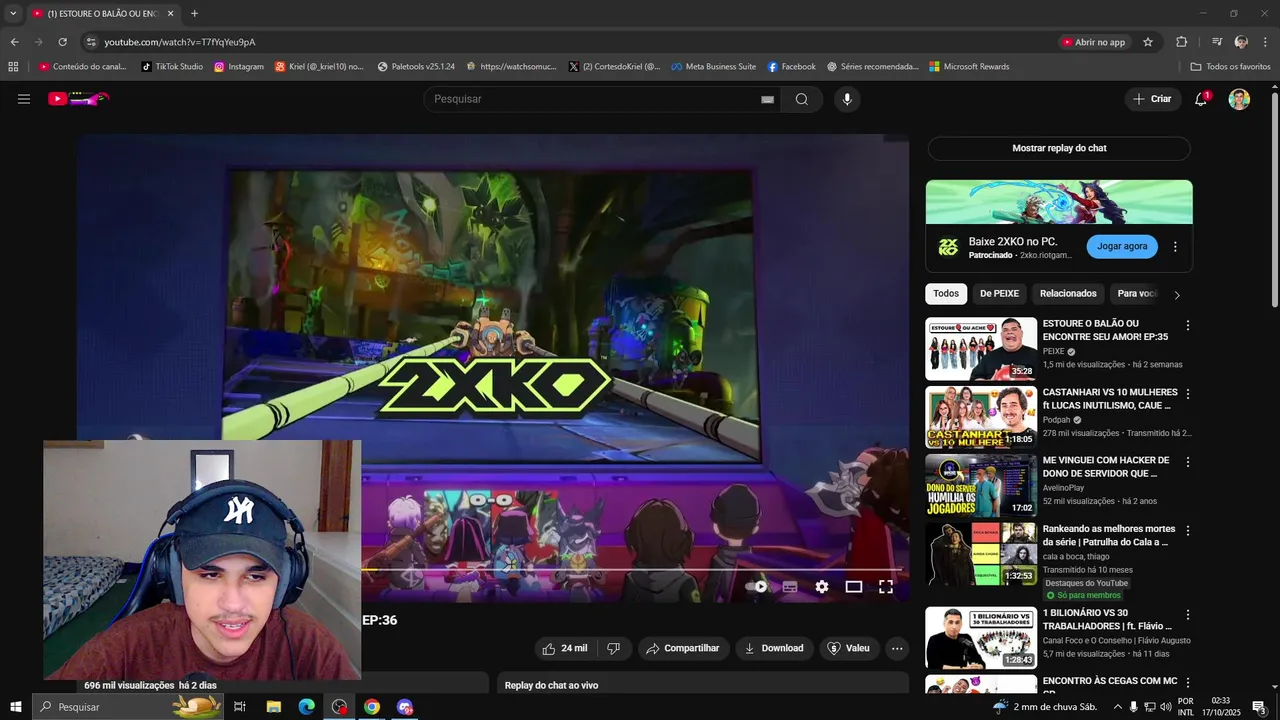Screen dimensions: 1280x720
Task: Open video player settings gear
Action: [822, 587]
